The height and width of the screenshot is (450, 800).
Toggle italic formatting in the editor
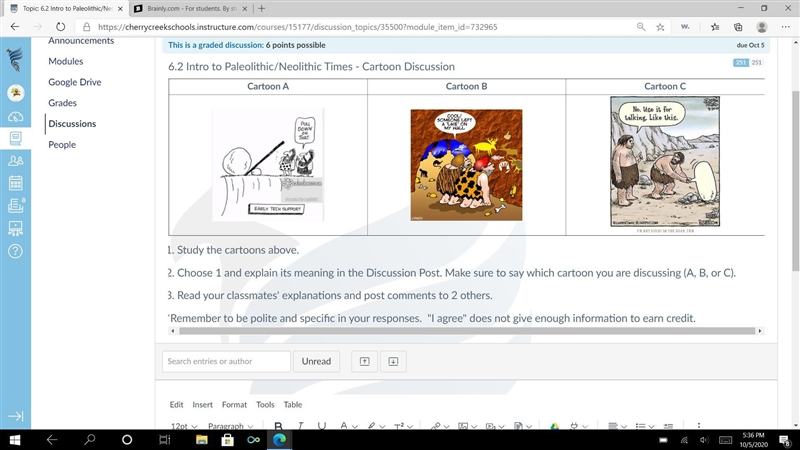[x=300, y=426]
